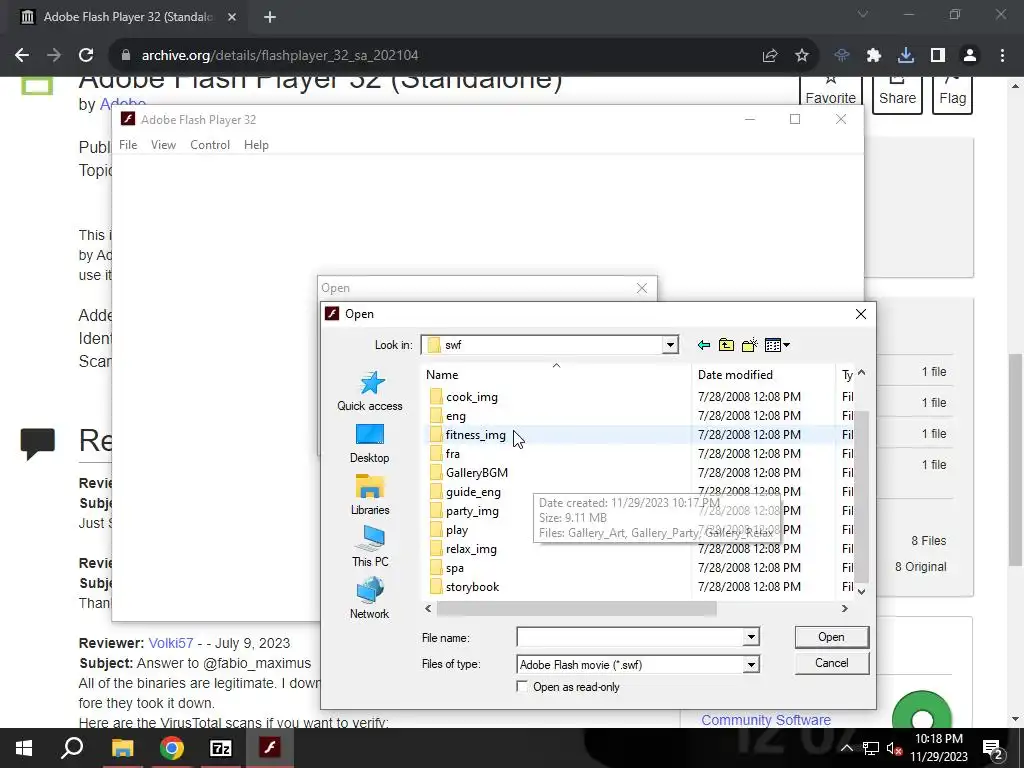Toggle Chrome side panel icon
Viewport: 1024px width, 768px height.
(x=938, y=56)
